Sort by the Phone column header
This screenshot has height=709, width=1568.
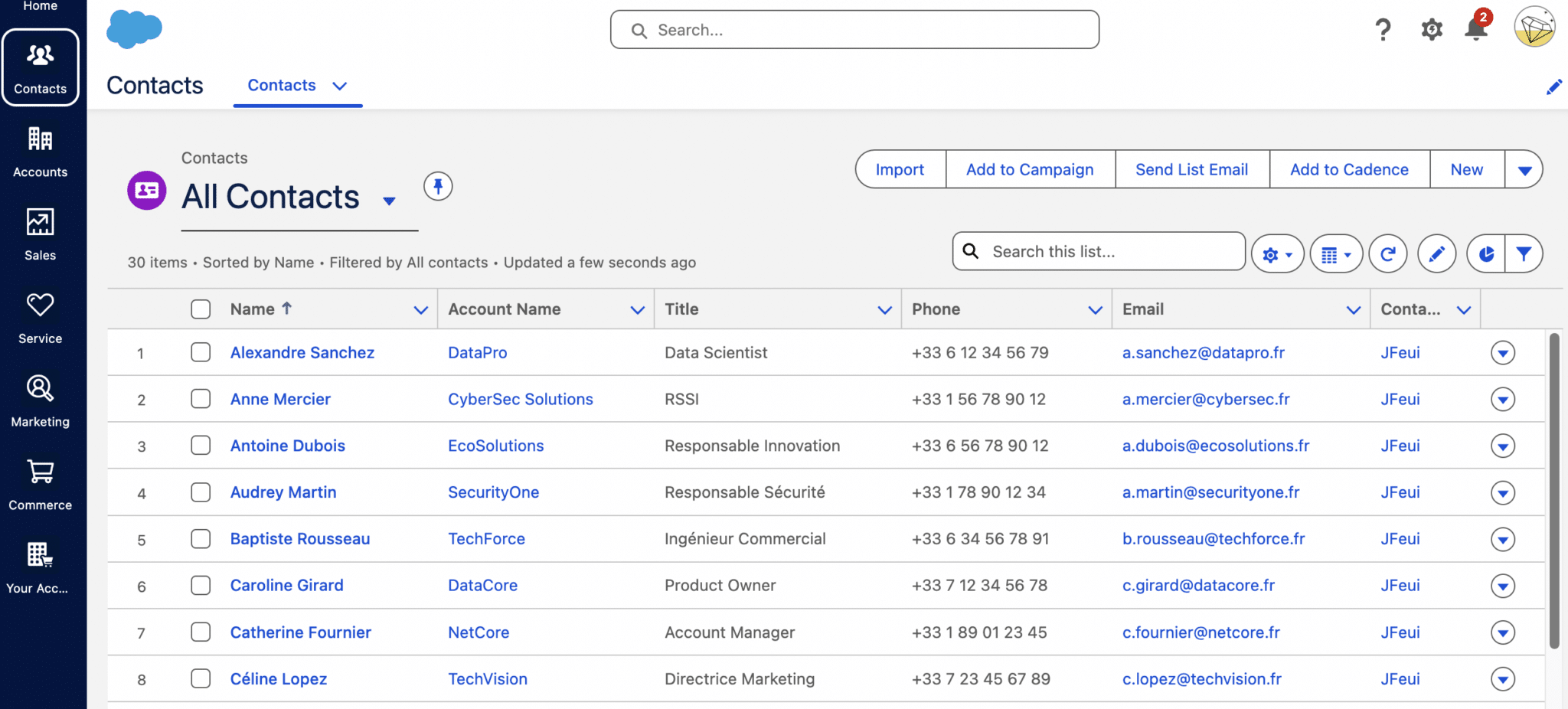click(x=936, y=309)
